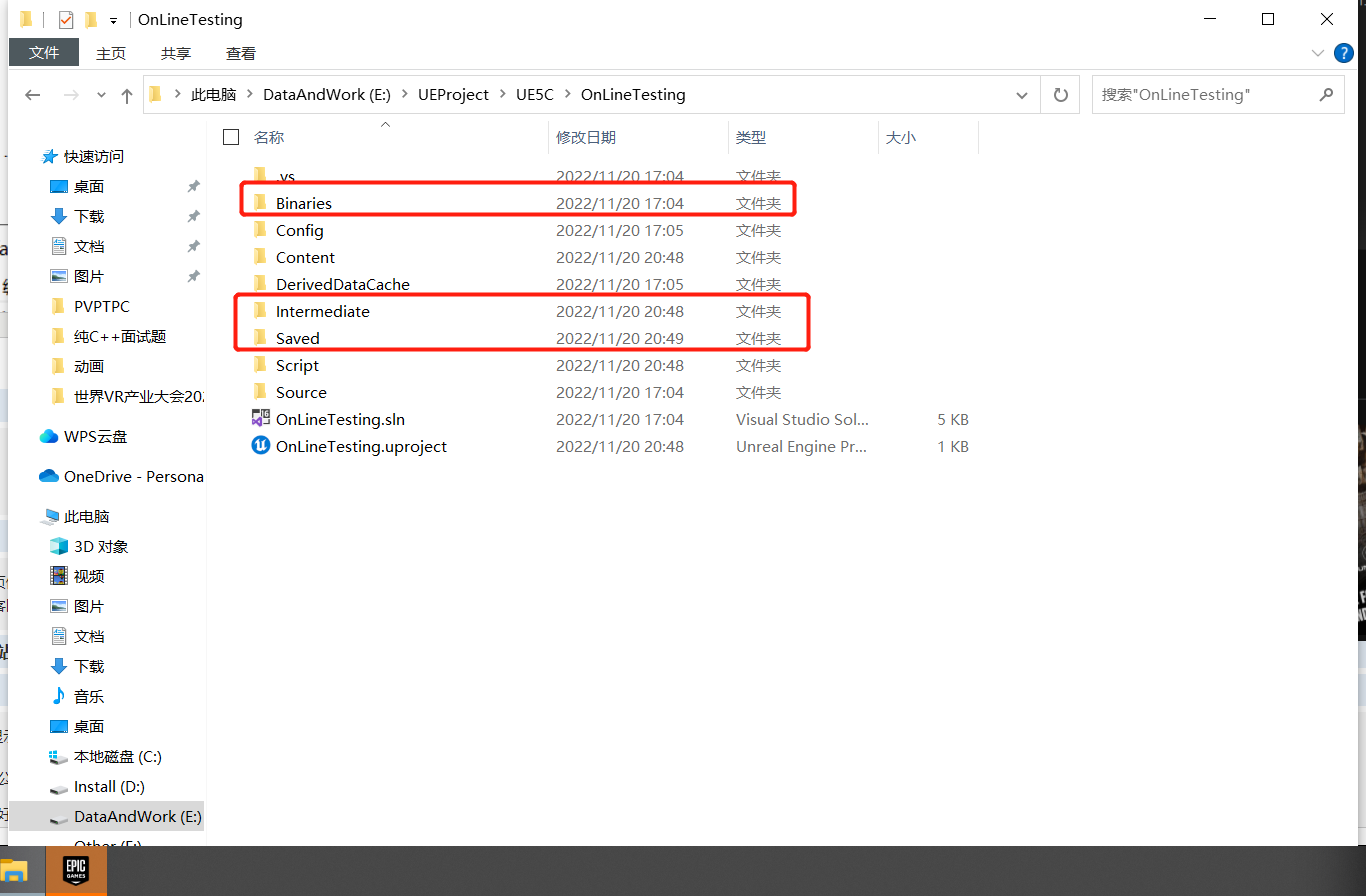Click UEProject in the breadcrumb path
Viewport: 1366px width, 896px height.
click(x=453, y=95)
